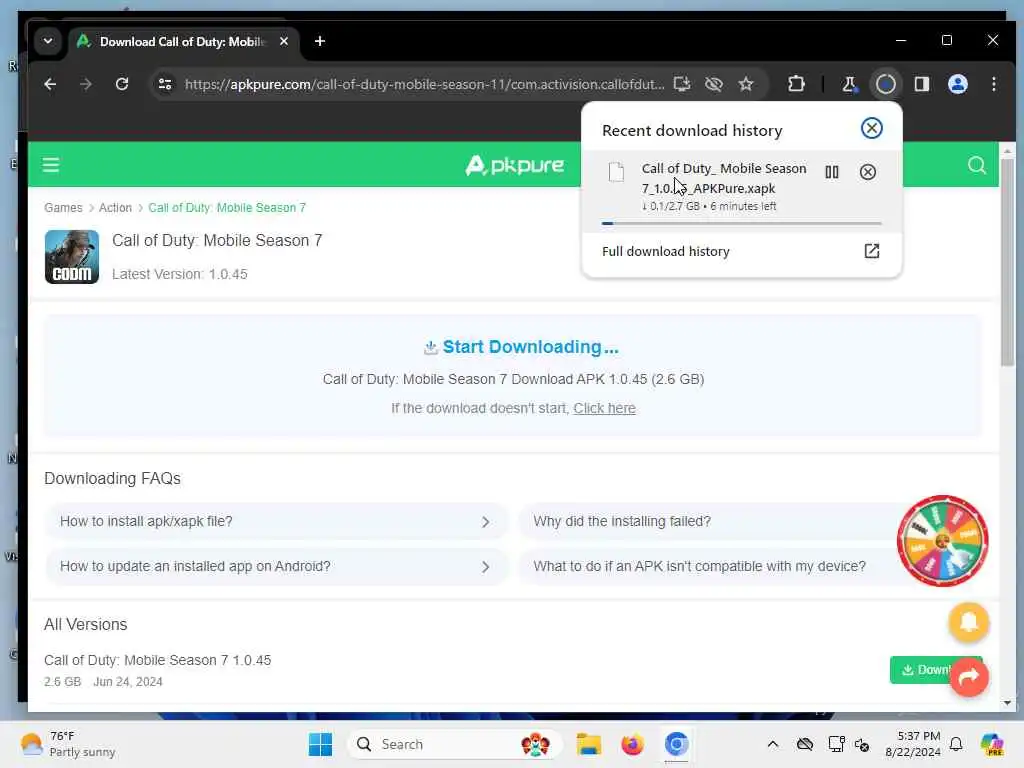Click the download progress bar
This screenshot has width=1024, height=768.
click(741, 223)
